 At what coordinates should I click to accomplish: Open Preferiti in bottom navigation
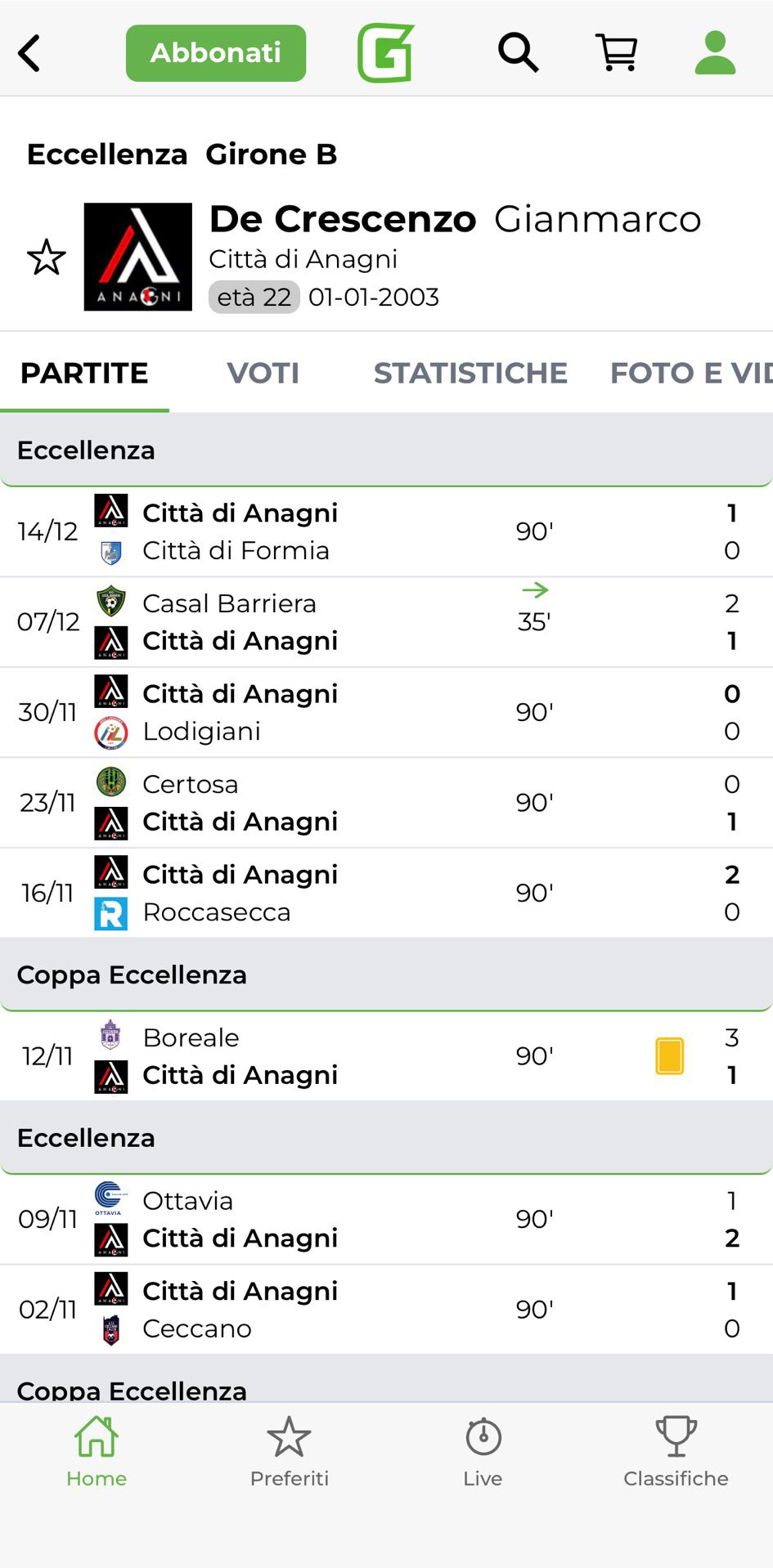coord(290,1452)
